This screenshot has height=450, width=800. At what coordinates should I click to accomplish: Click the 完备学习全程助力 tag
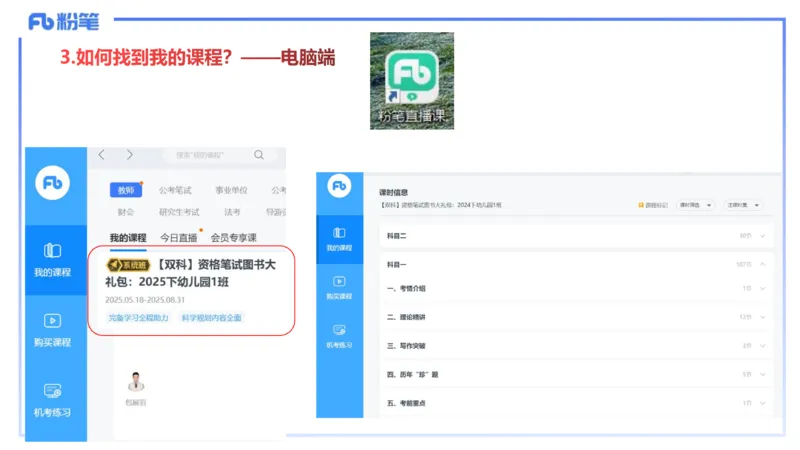138,318
